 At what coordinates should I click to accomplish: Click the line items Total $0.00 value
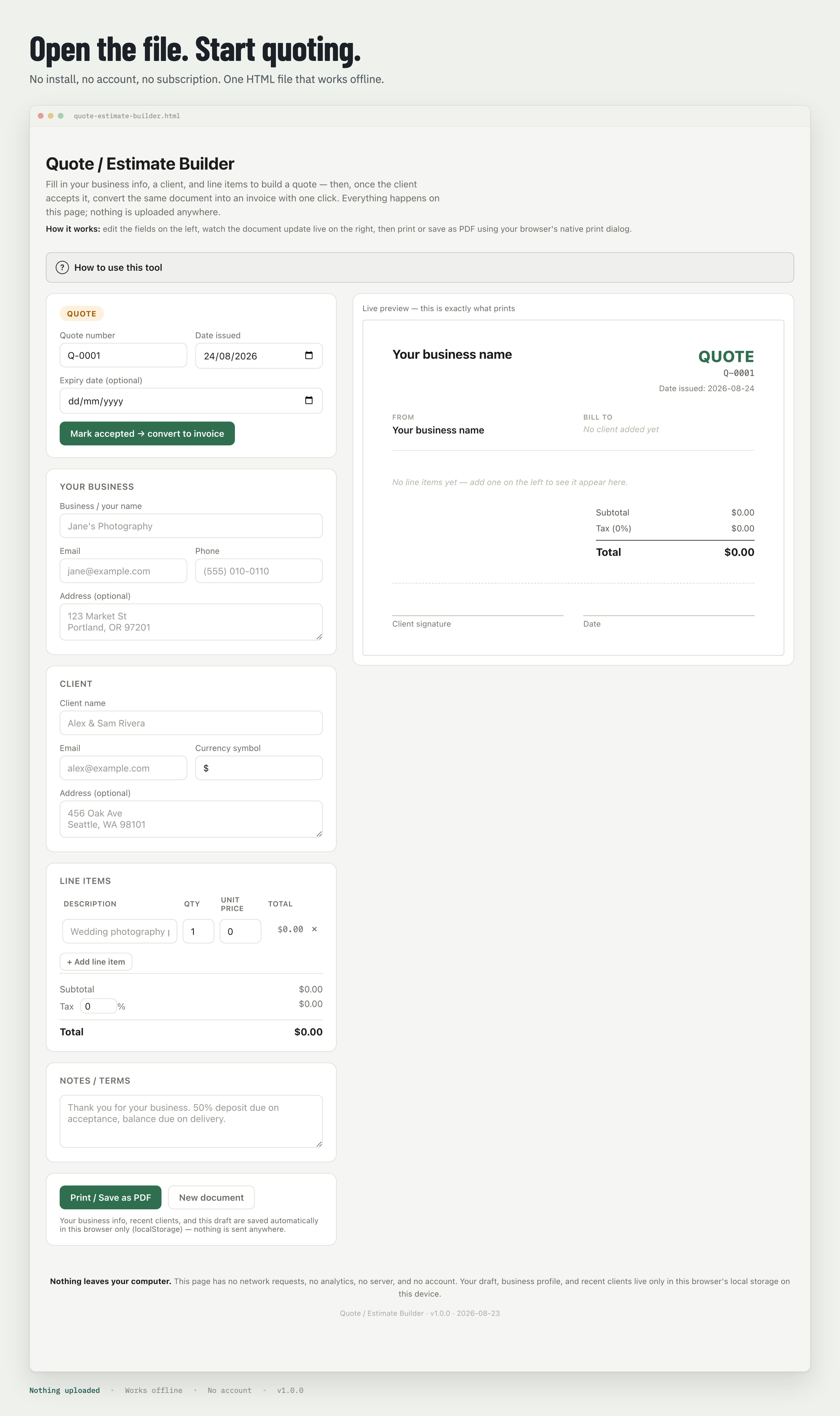tap(308, 1032)
